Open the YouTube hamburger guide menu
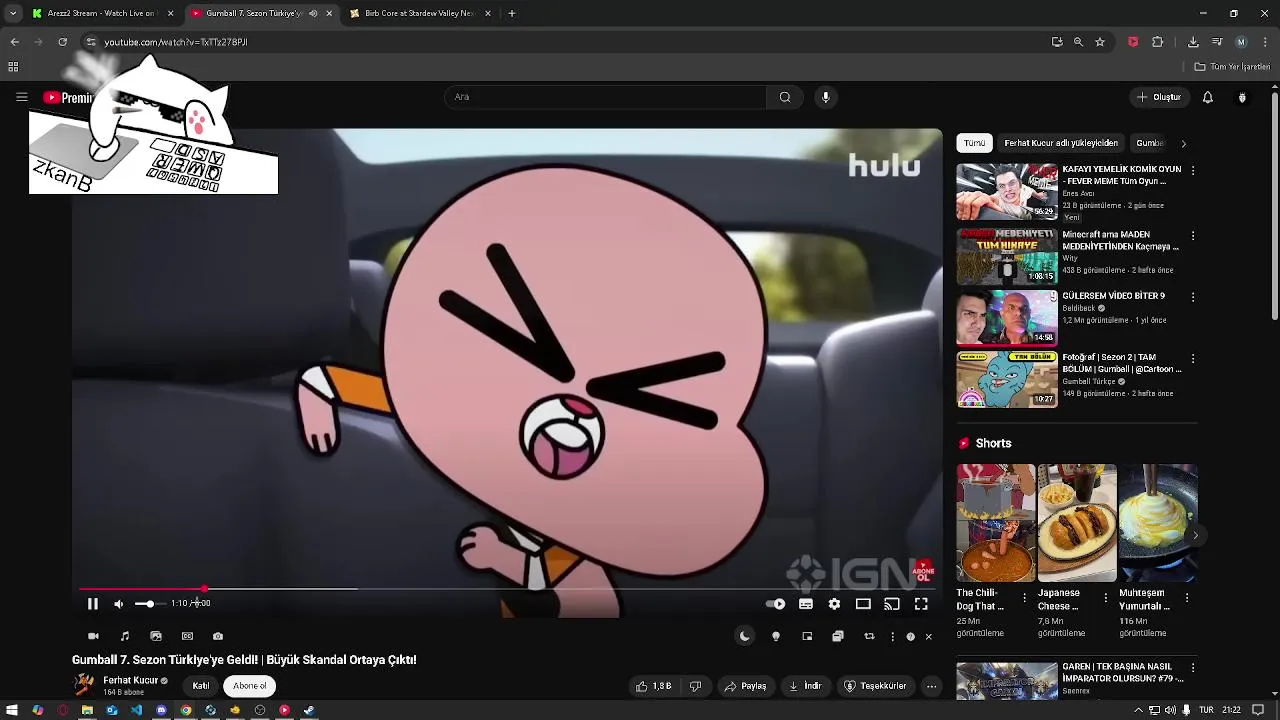The image size is (1280, 720). coord(21,97)
